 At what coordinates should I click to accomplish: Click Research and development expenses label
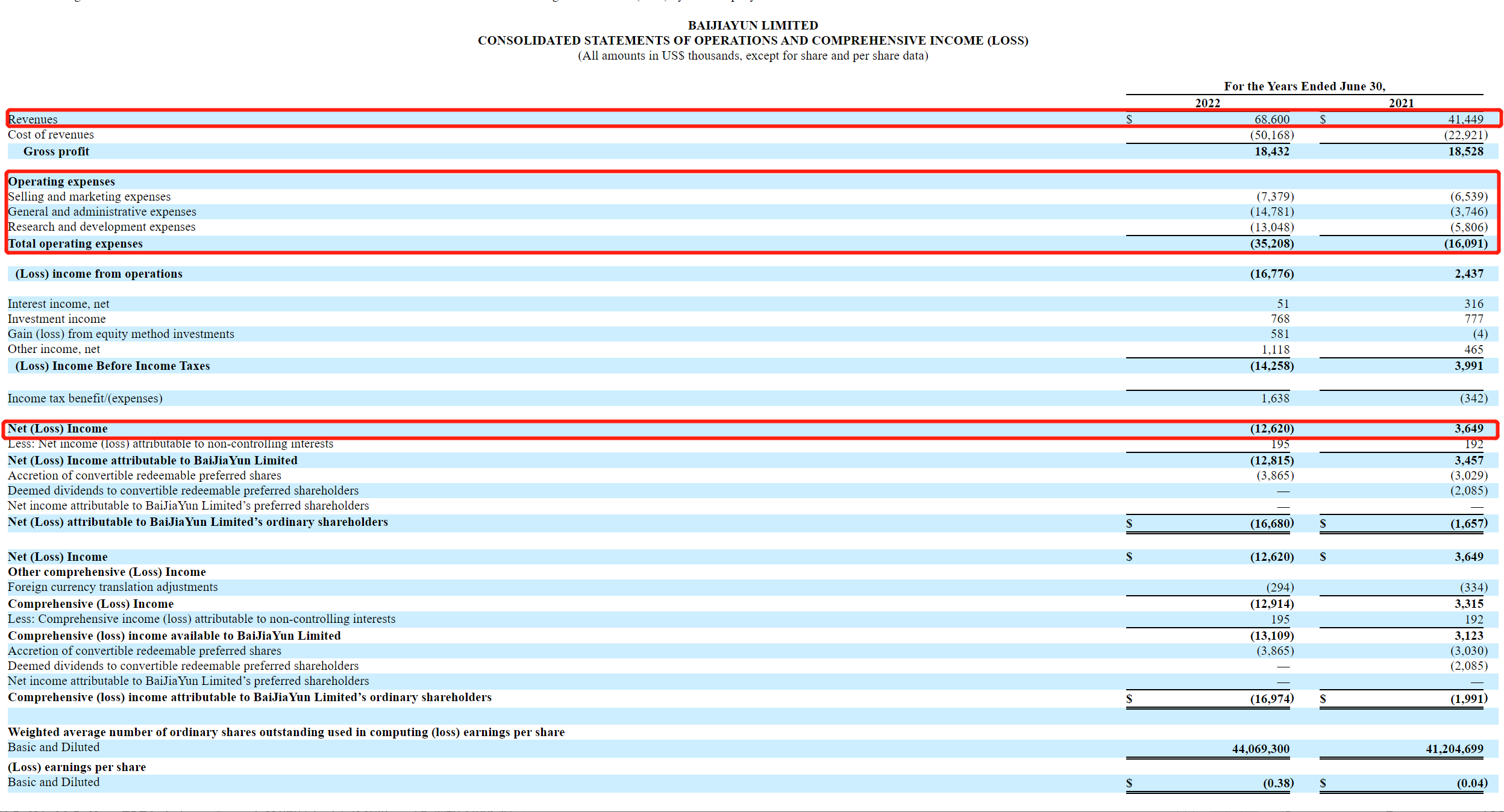(101, 227)
